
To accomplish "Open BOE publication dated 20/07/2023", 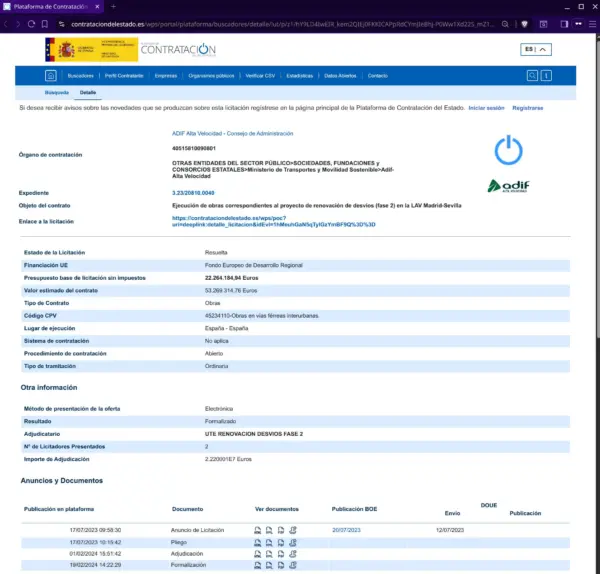I will coord(346,530).
